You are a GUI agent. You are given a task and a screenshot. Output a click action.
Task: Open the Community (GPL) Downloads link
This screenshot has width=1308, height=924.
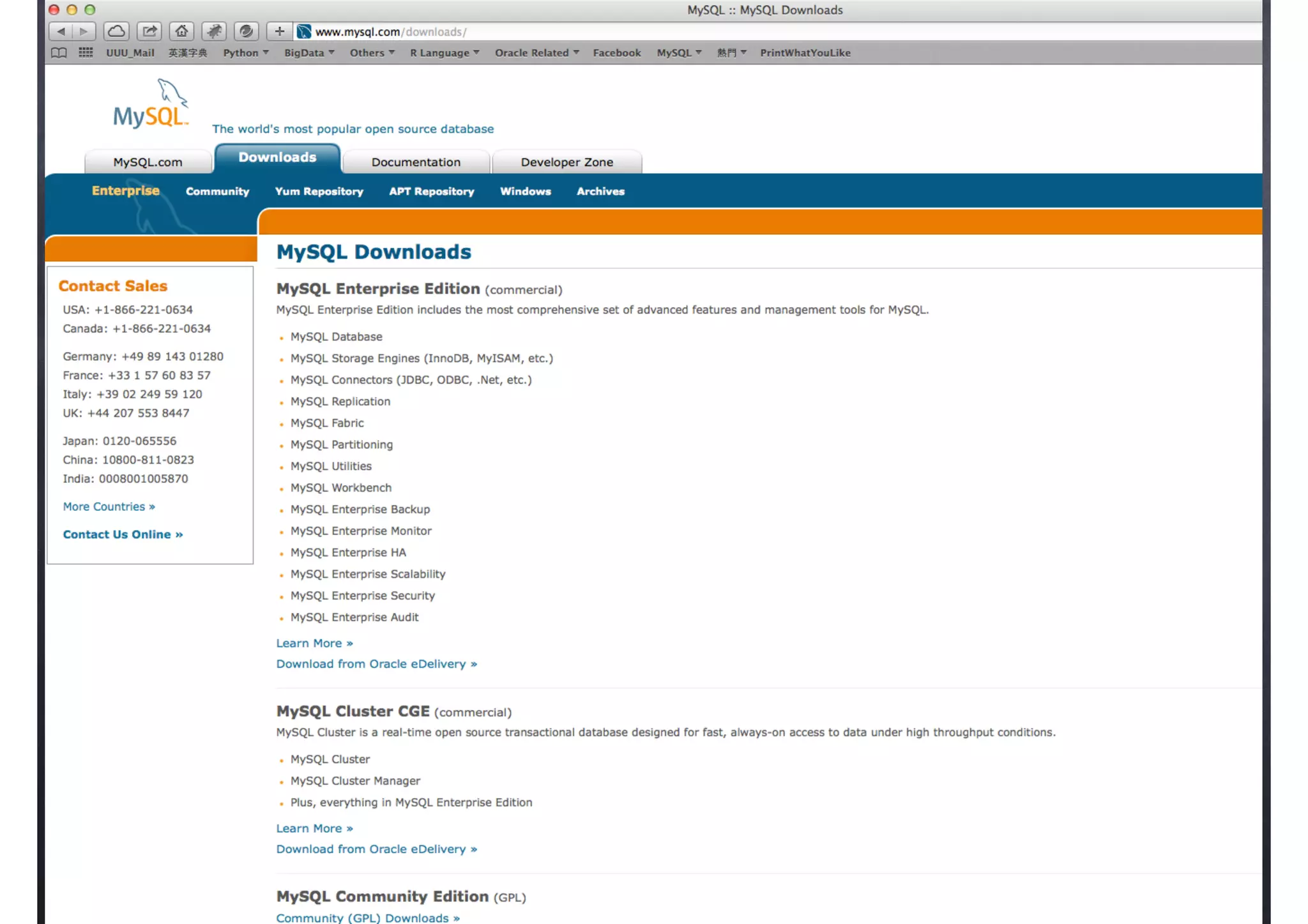click(x=368, y=918)
